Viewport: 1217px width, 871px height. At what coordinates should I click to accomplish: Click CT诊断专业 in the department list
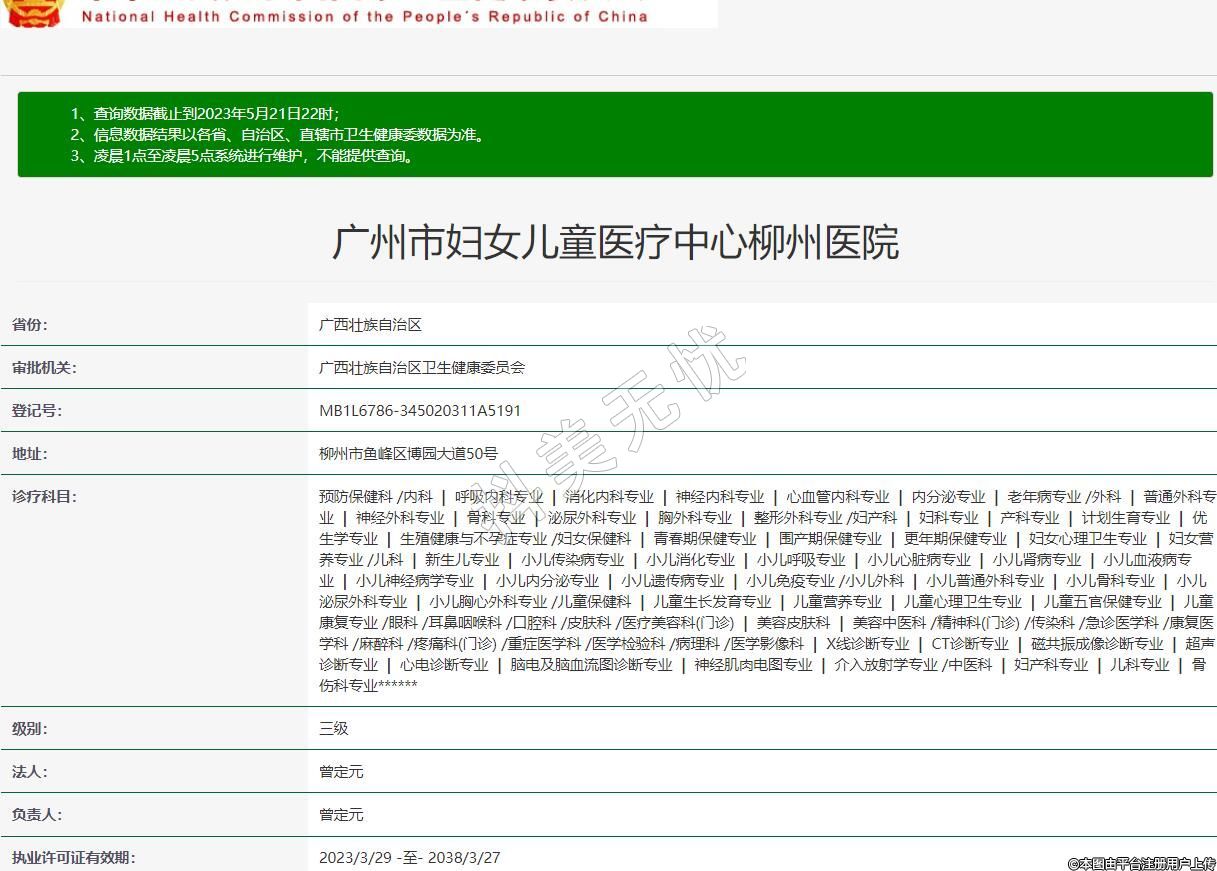click(969, 644)
